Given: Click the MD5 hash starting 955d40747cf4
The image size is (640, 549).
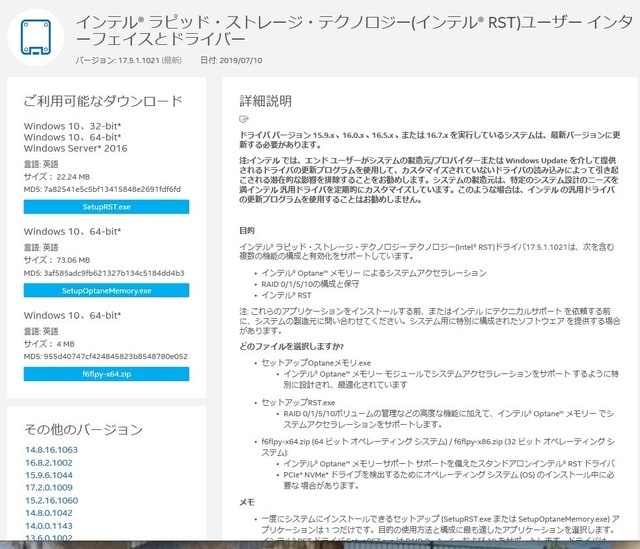Looking at the screenshot, I should click(x=116, y=356).
